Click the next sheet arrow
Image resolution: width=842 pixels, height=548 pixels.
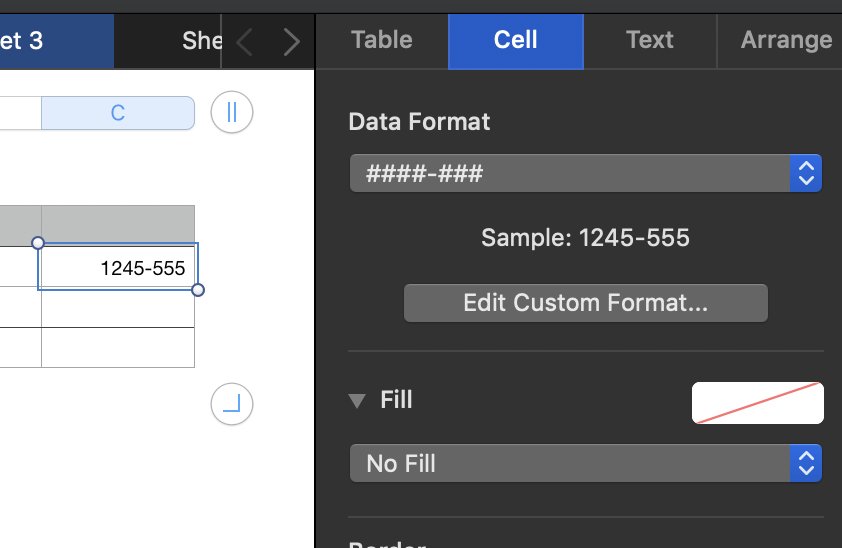pos(291,42)
